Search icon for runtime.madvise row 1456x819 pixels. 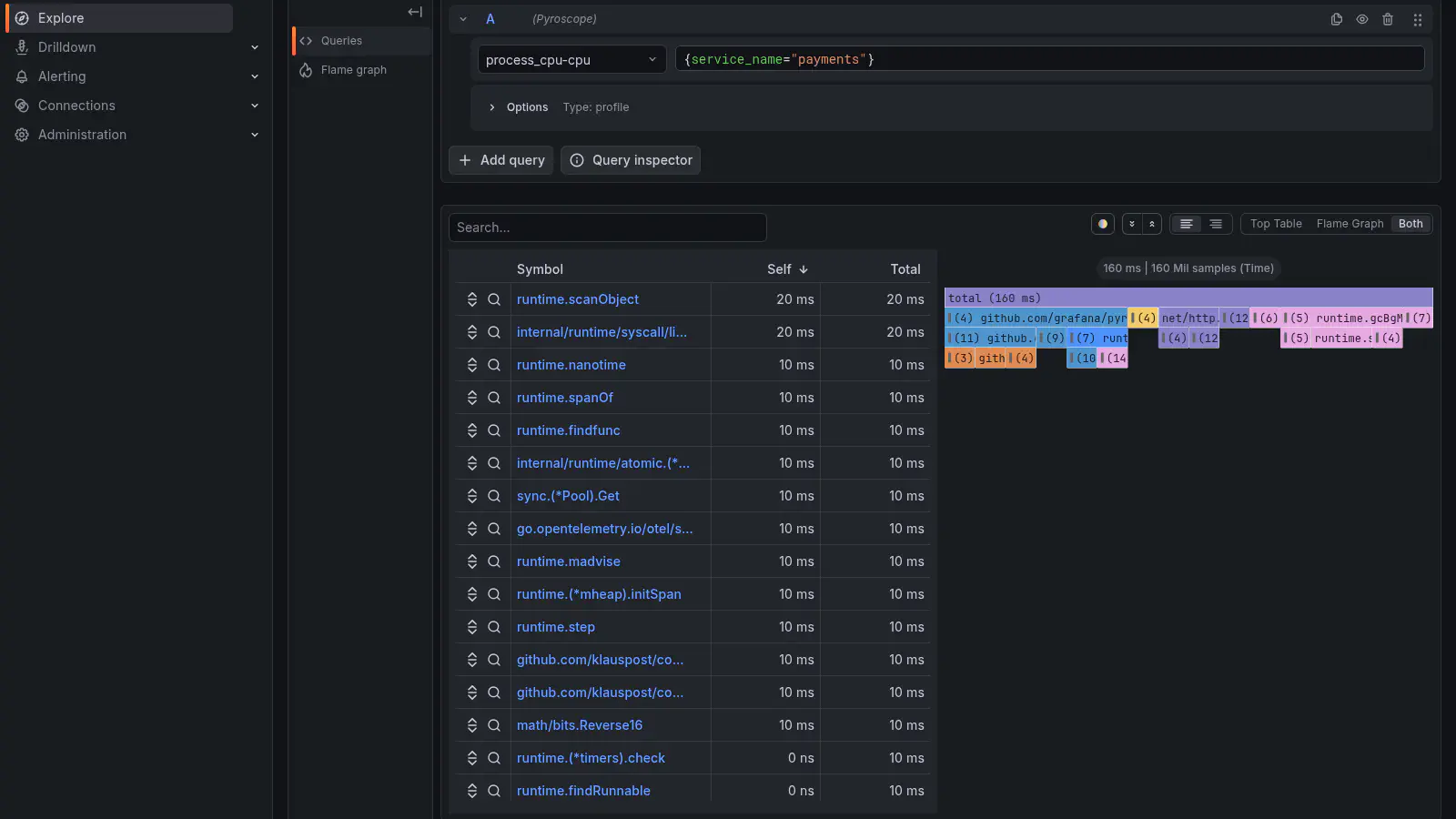[x=494, y=561]
